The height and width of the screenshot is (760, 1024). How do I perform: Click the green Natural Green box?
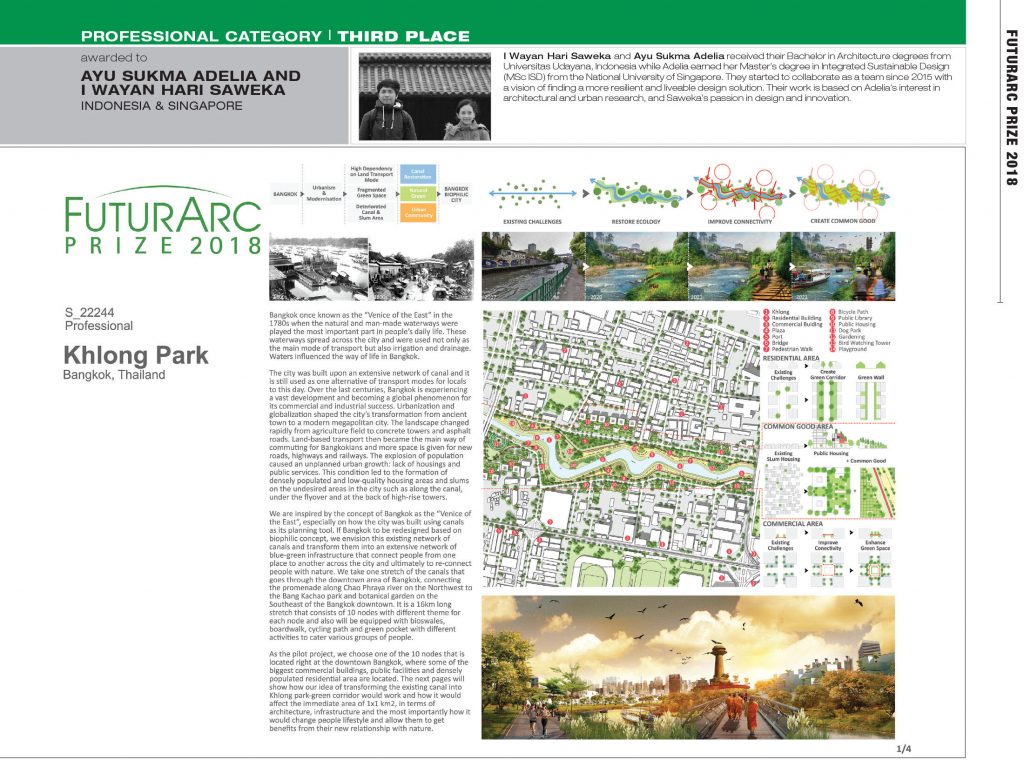418,193
